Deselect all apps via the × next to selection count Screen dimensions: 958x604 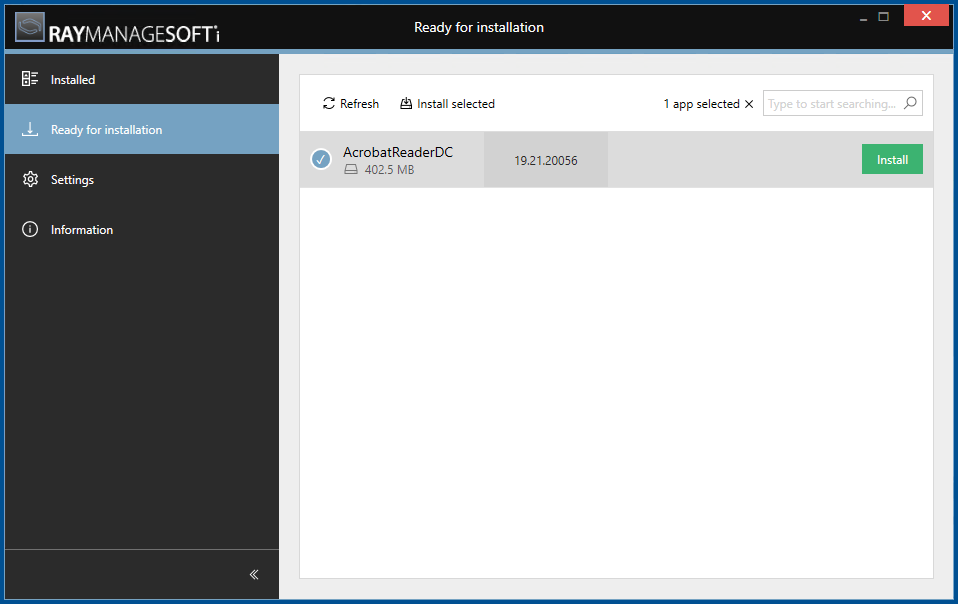[x=749, y=103]
